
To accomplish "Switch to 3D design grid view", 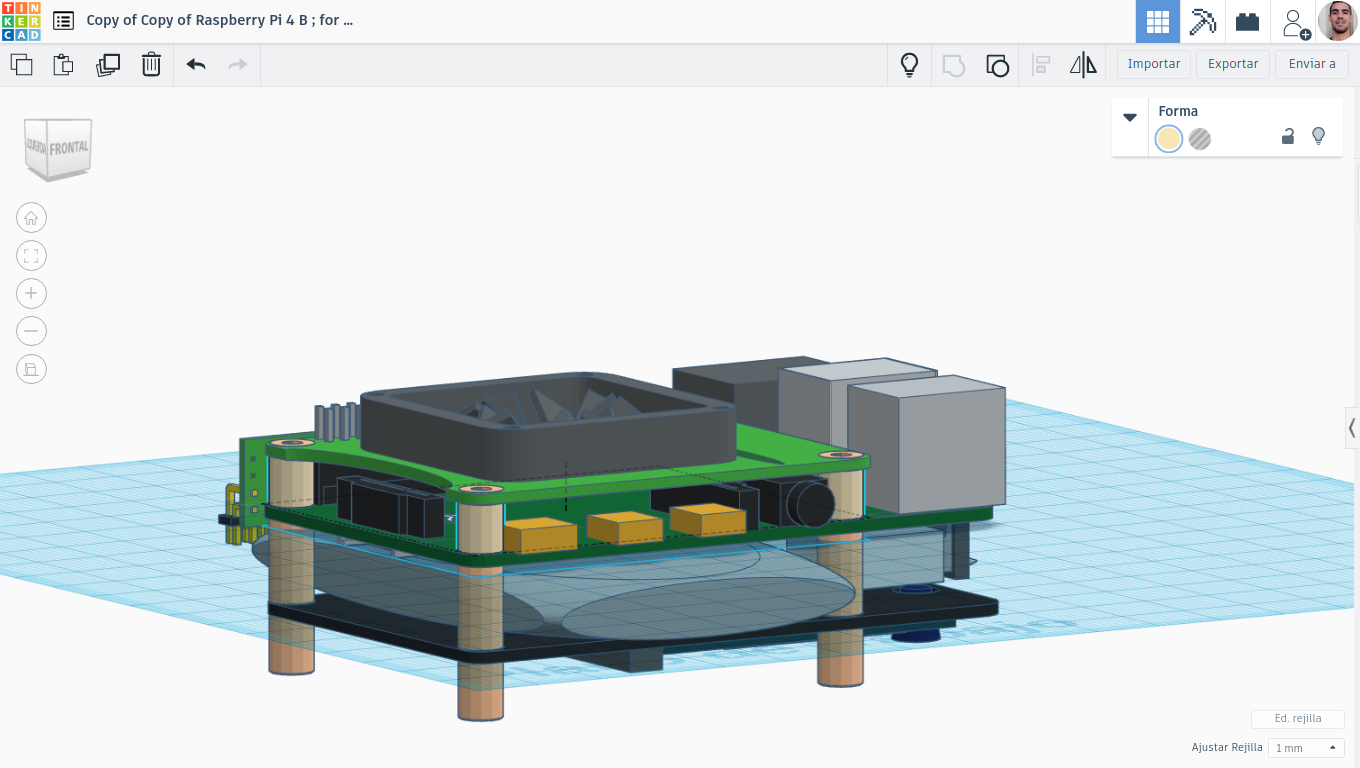I will coord(1158,21).
